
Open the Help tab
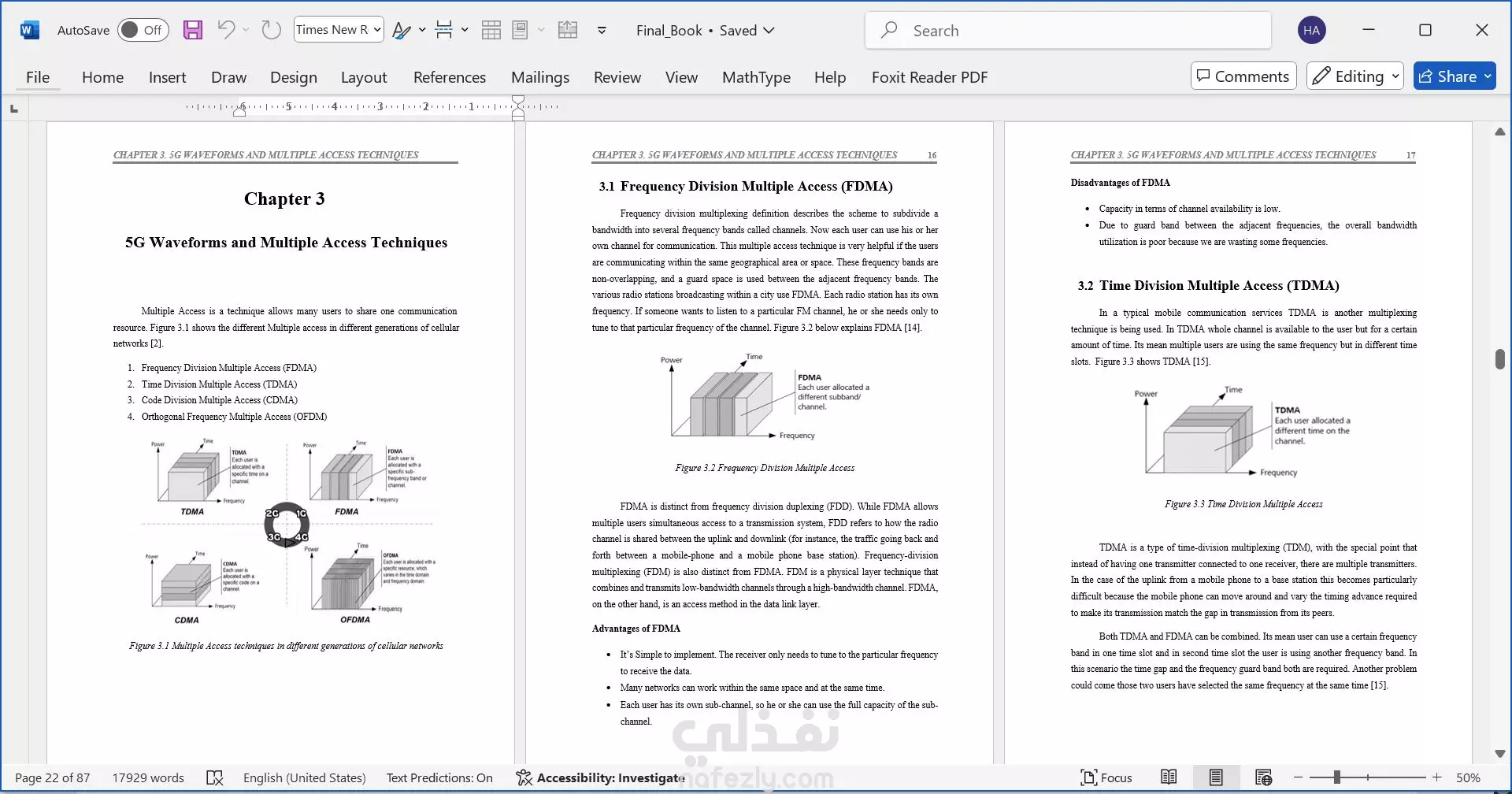[x=830, y=77]
